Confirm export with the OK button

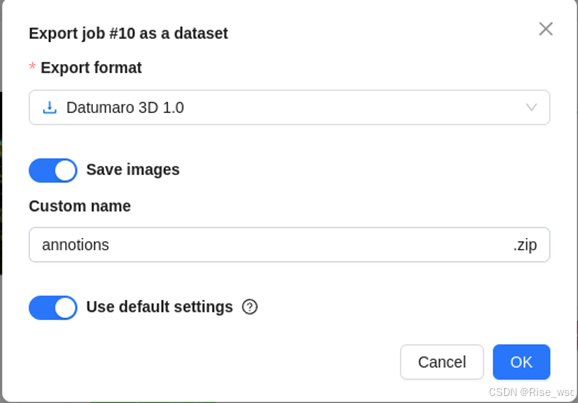[521, 362]
